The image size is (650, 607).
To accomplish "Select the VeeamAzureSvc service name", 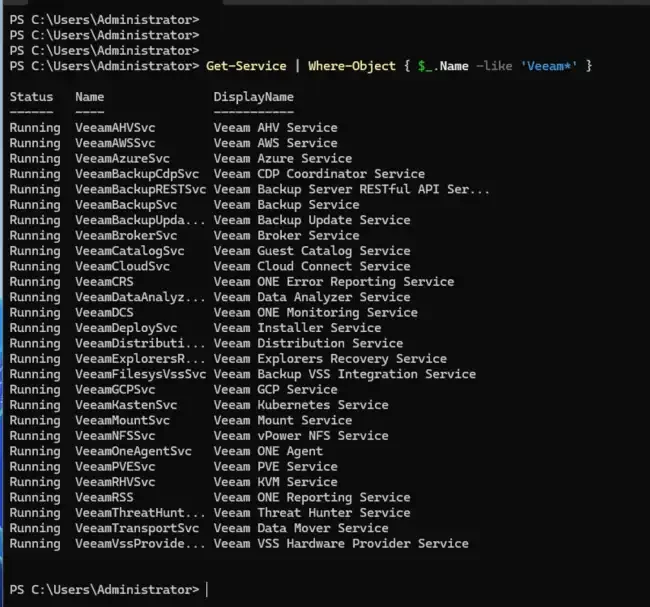I will click(x=122, y=158).
